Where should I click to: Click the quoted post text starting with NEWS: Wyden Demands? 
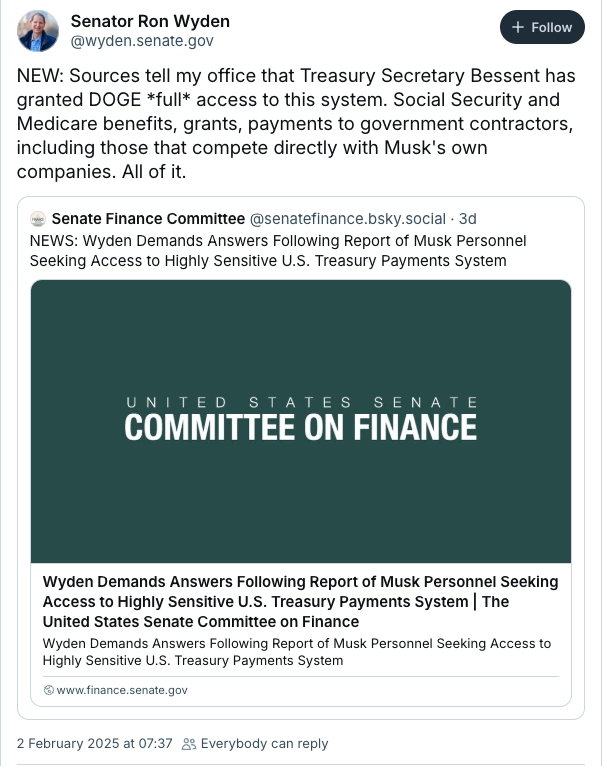point(278,251)
